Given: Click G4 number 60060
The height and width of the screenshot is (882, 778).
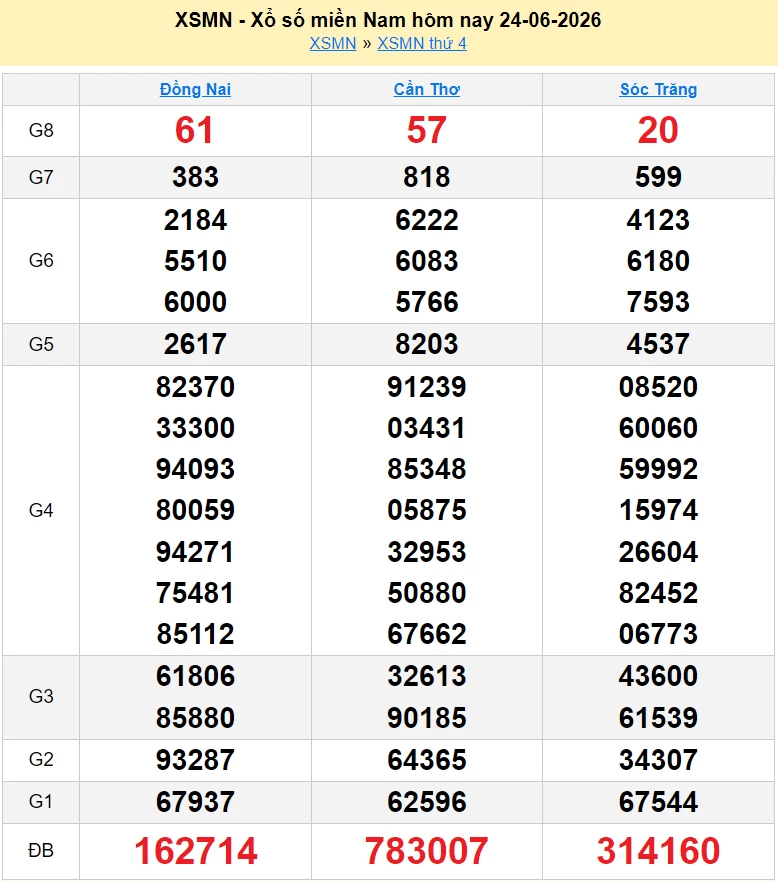Looking at the screenshot, I should (658, 428).
